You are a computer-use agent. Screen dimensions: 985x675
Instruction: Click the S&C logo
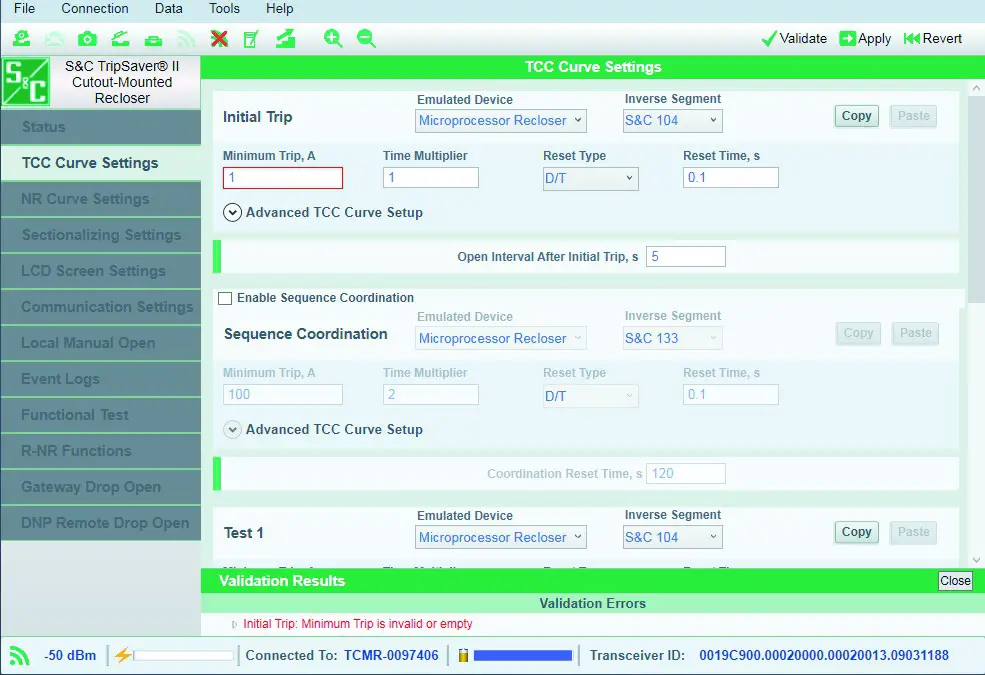26,82
